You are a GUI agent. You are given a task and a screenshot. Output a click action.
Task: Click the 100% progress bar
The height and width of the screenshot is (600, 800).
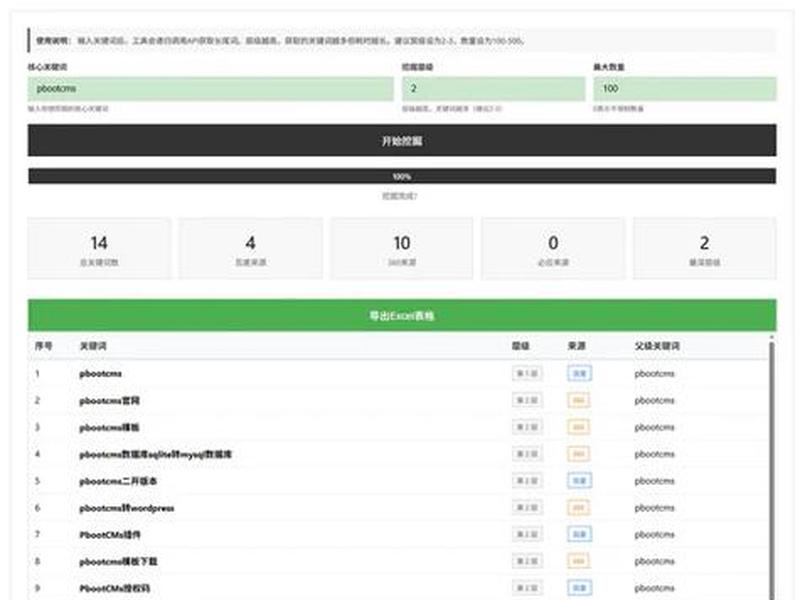pyautogui.click(x=402, y=177)
